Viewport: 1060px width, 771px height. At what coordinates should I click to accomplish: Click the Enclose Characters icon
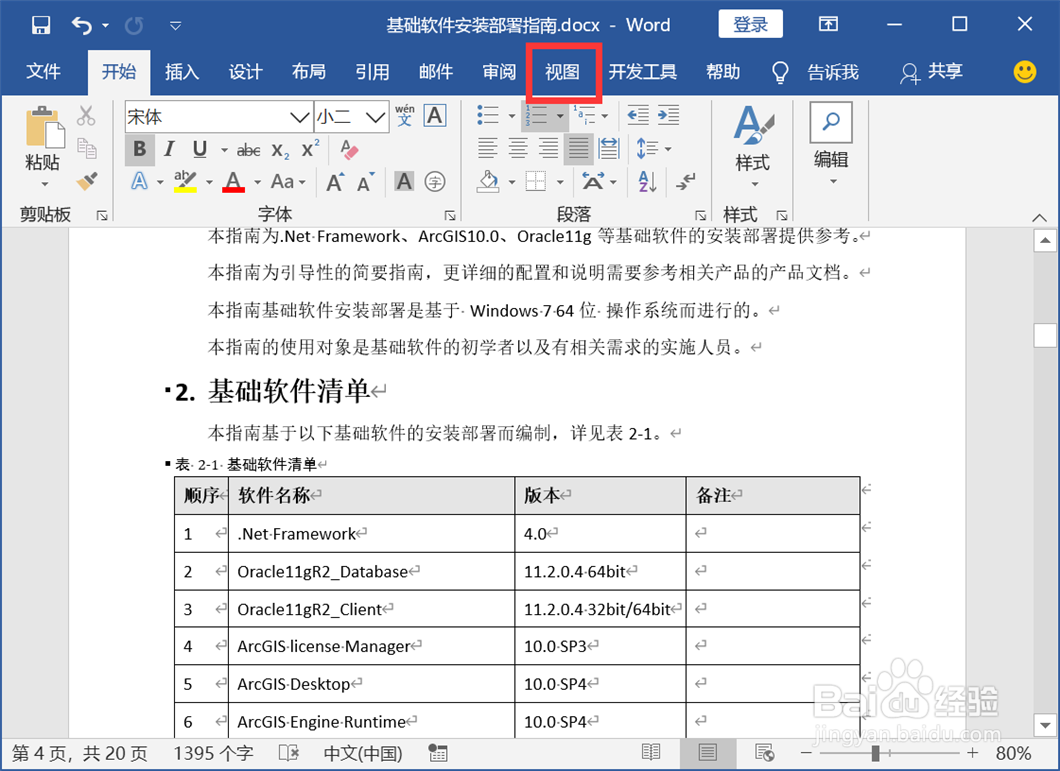pyautogui.click(x=435, y=181)
